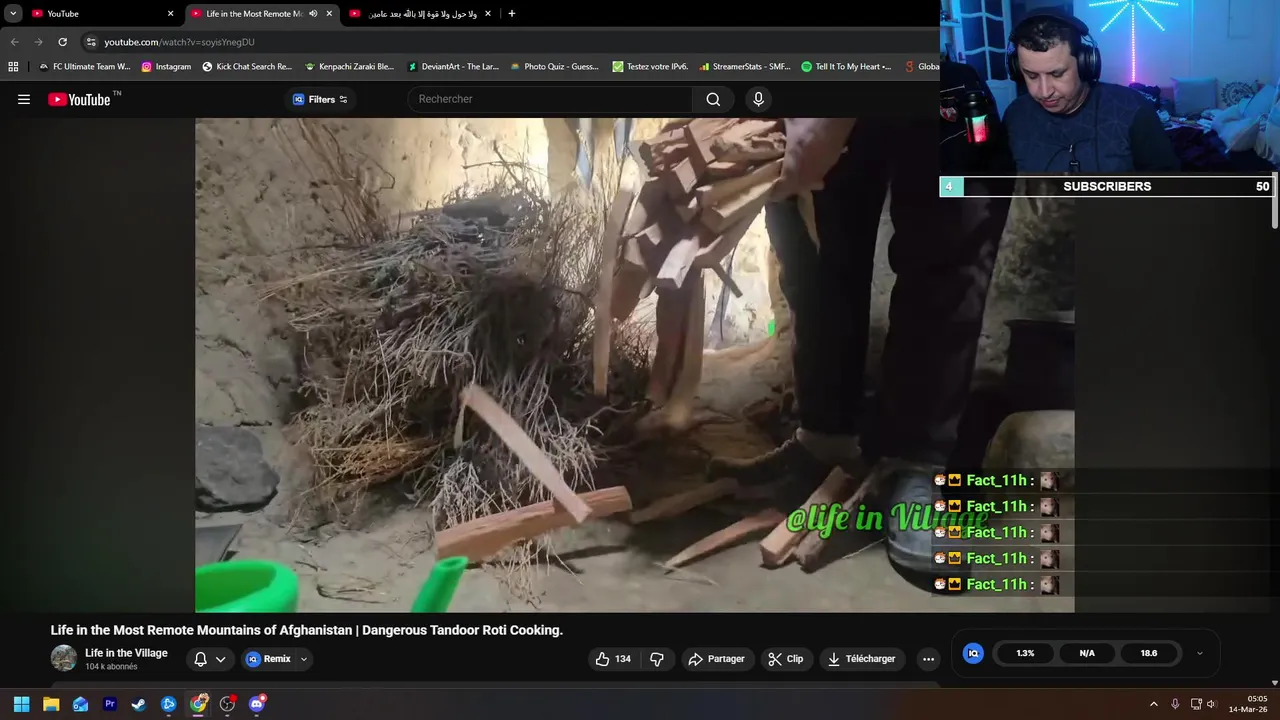The width and height of the screenshot is (1280, 720).
Task: Open the StreamerStats bookmark
Action: (x=745, y=67)
